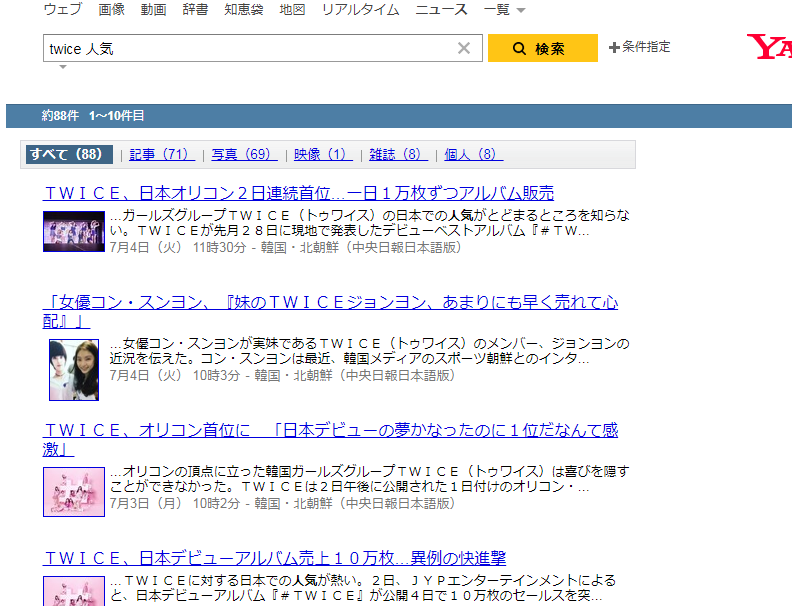This screenshot has width=792, height=606.
Task: Open 条件指定 plus option
Action: click(x=640, y=47)
